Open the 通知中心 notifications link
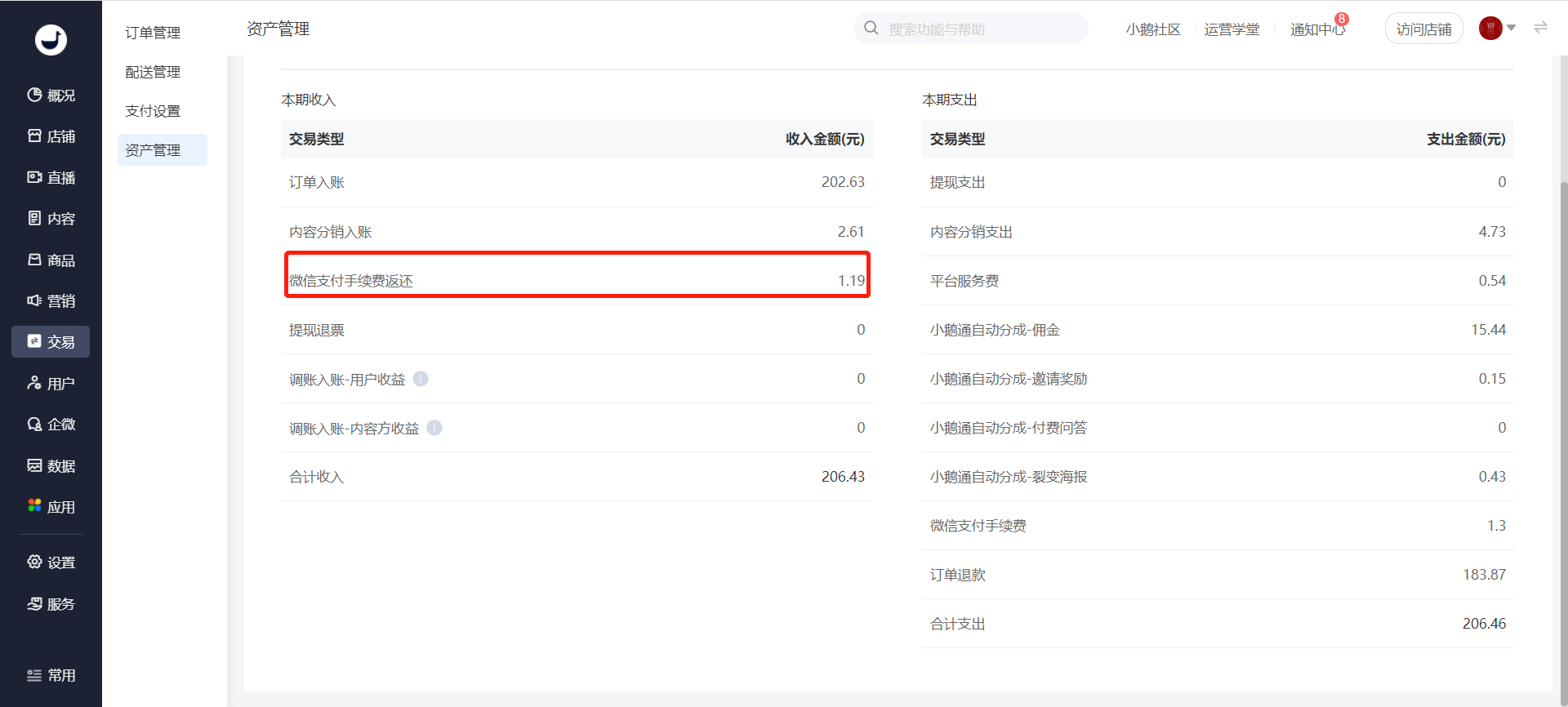Image resolution: width=1568 pixels, height=707 pixels. click(x=1317, y=29)
